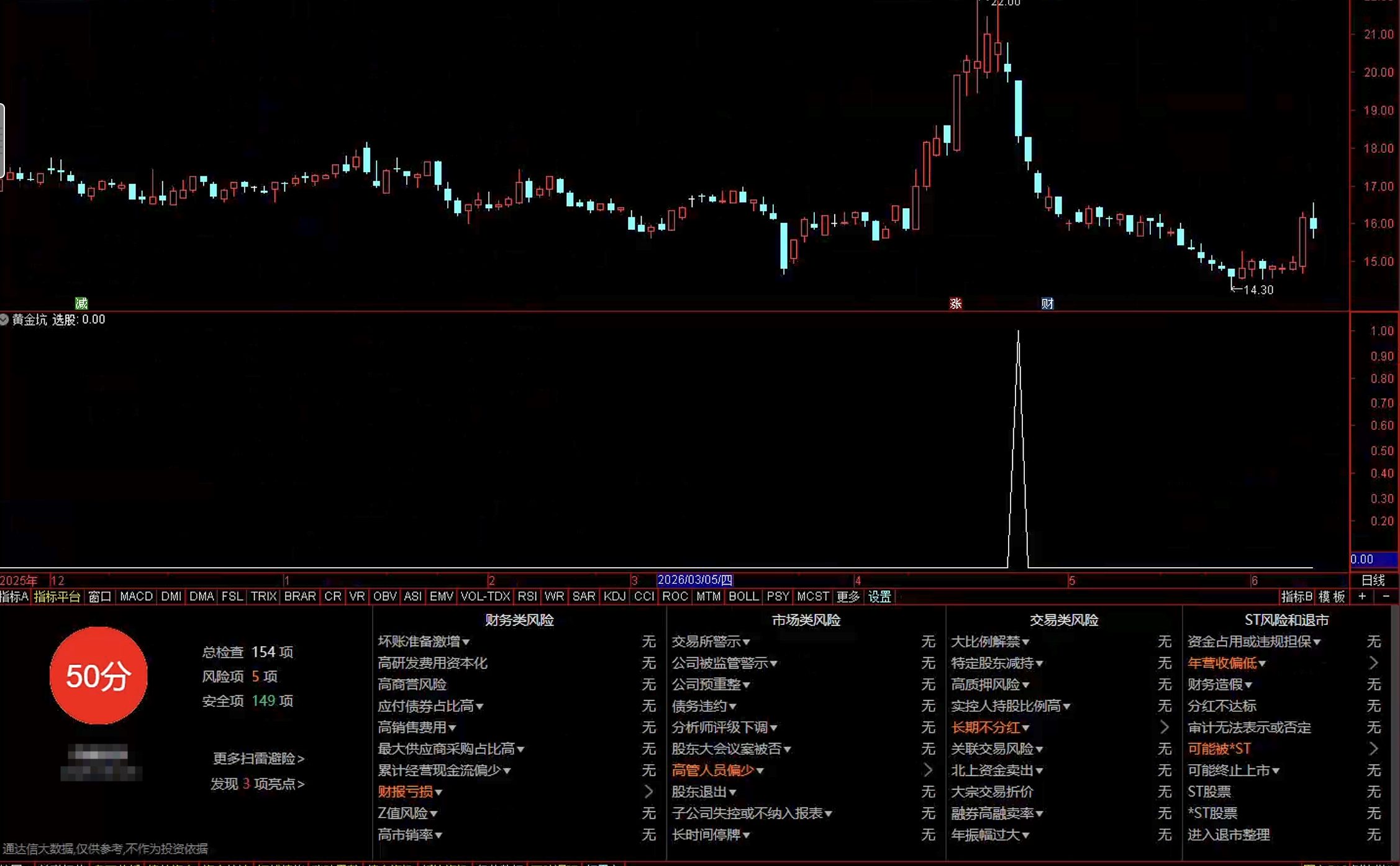The width and height of the screenshot is (1400, 866).
Task: Open the 设置 indicator settings button
Action: point(880,596)
